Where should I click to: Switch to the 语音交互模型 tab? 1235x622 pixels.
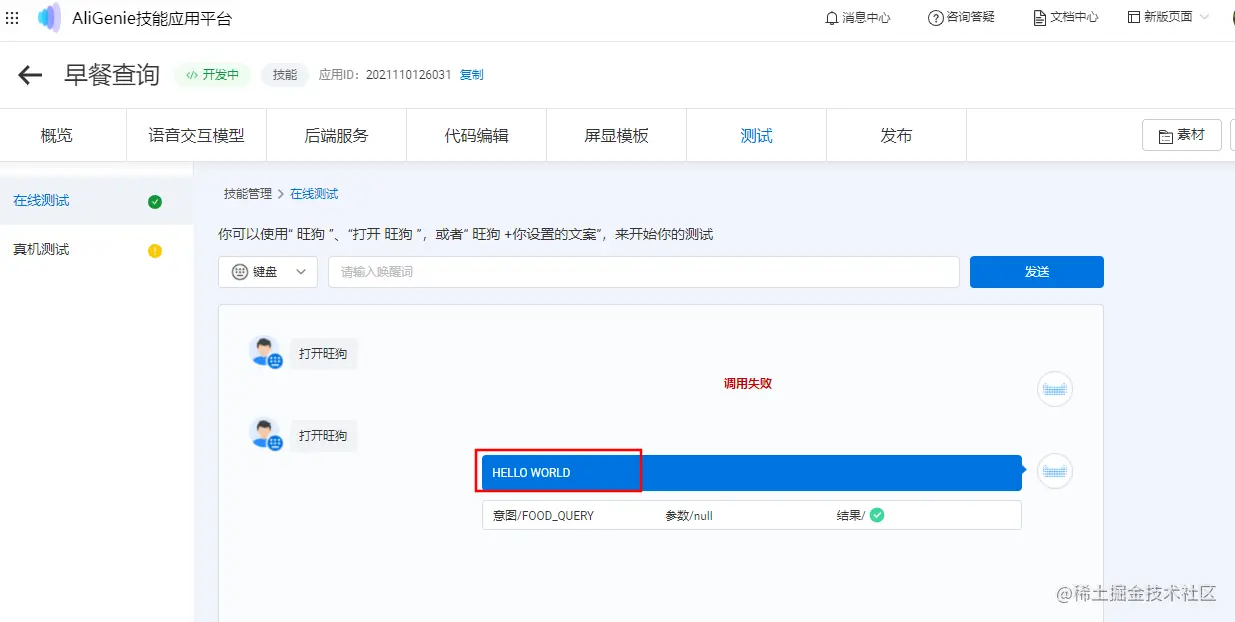[x=197, y=136]
